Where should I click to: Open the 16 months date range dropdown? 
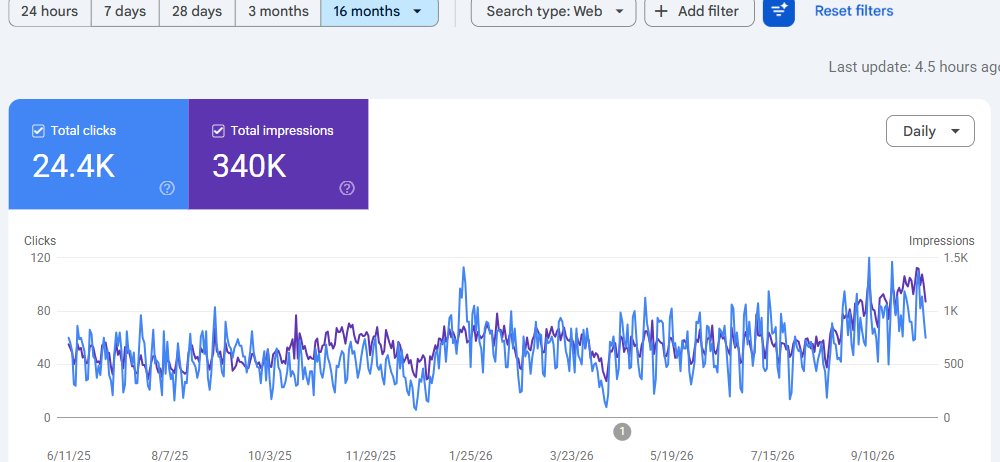coord(379,11)
